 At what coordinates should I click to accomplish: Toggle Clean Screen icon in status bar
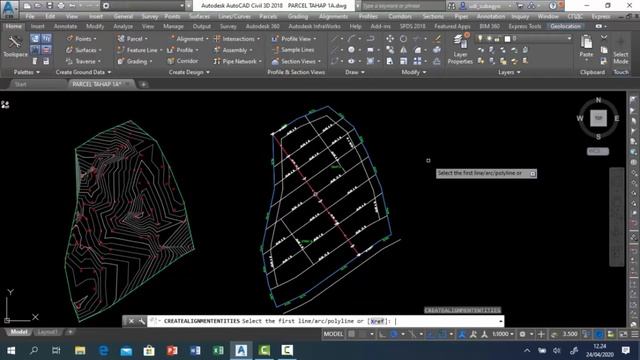pyautogui.click(x=623, y=334)
